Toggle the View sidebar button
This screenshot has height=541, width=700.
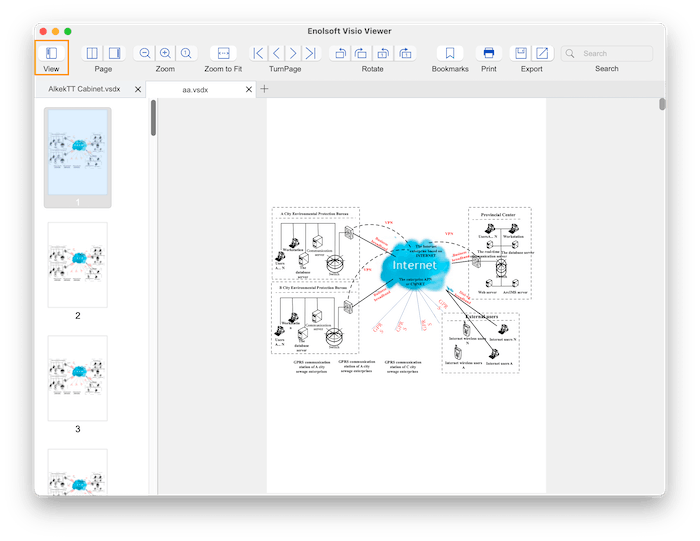click(x=51, y=53)
